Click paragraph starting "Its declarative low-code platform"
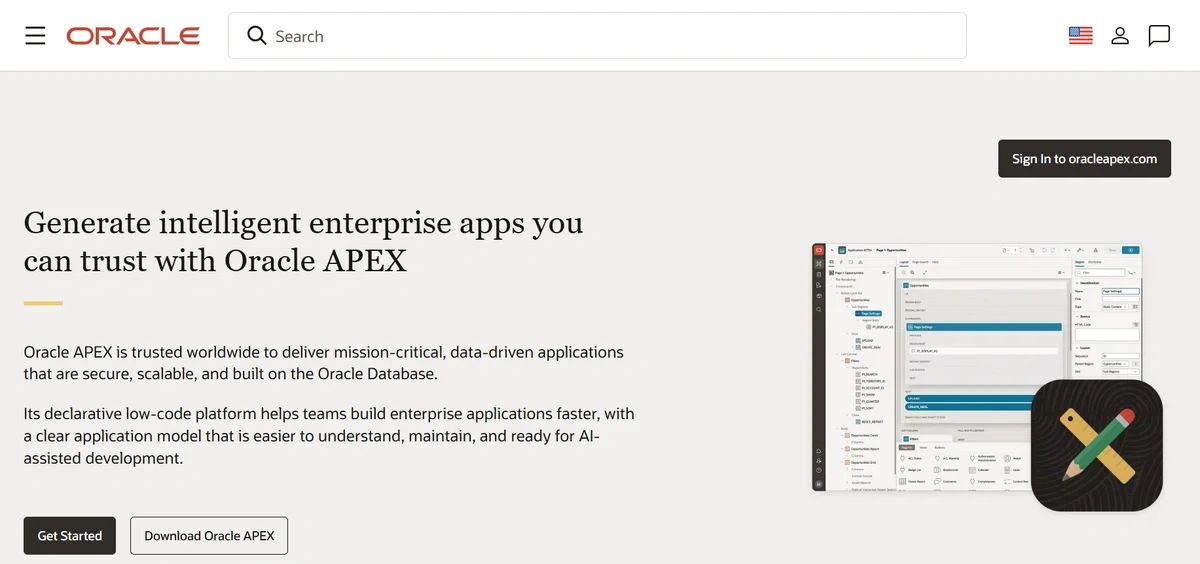The height and width of the screenshot is (564, 1200). tap(329, 436)
